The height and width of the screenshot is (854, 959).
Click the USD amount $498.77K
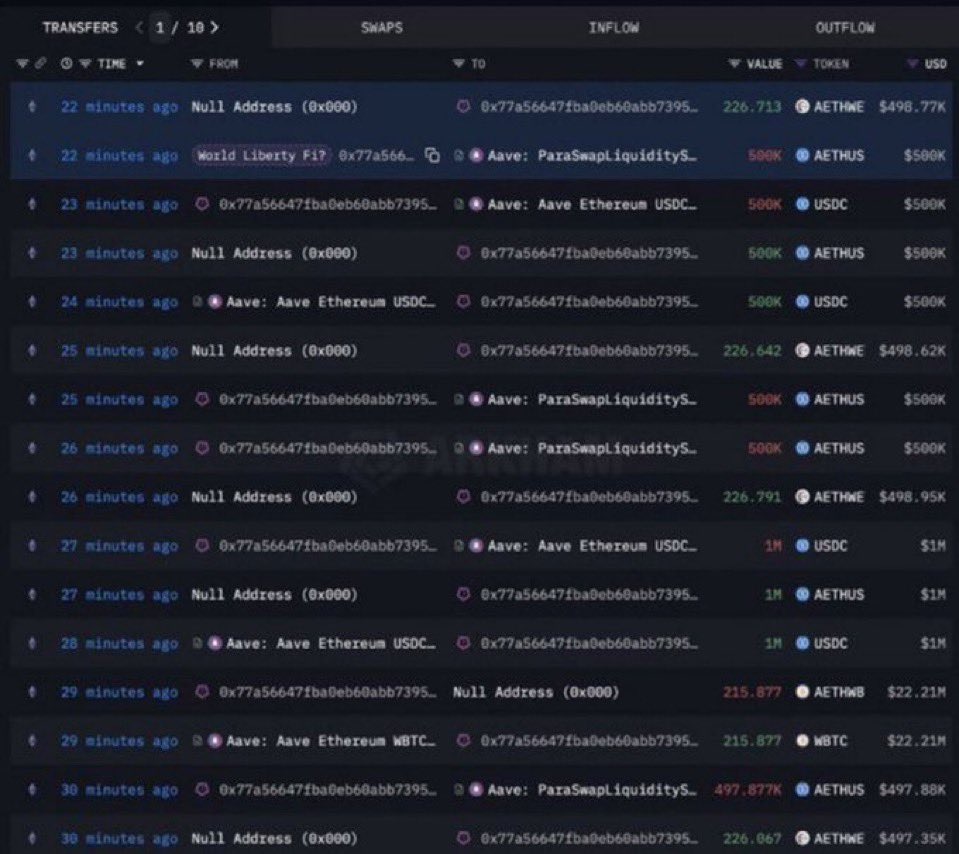[x=912, y=106]
